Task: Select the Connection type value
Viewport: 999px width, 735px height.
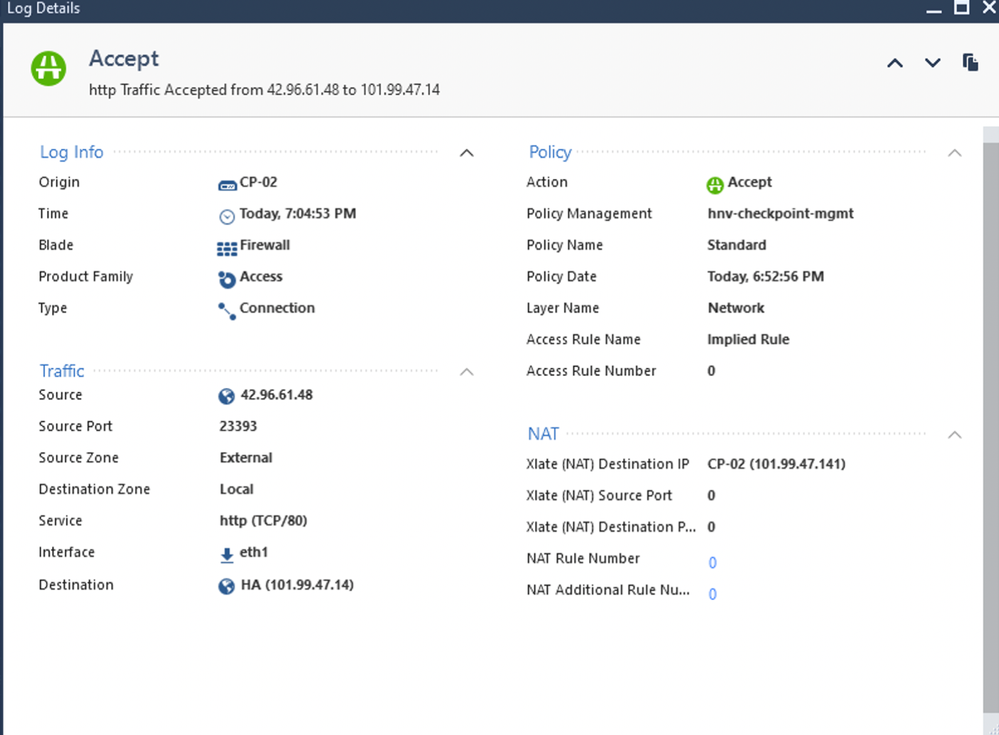Action: [277, 308]
